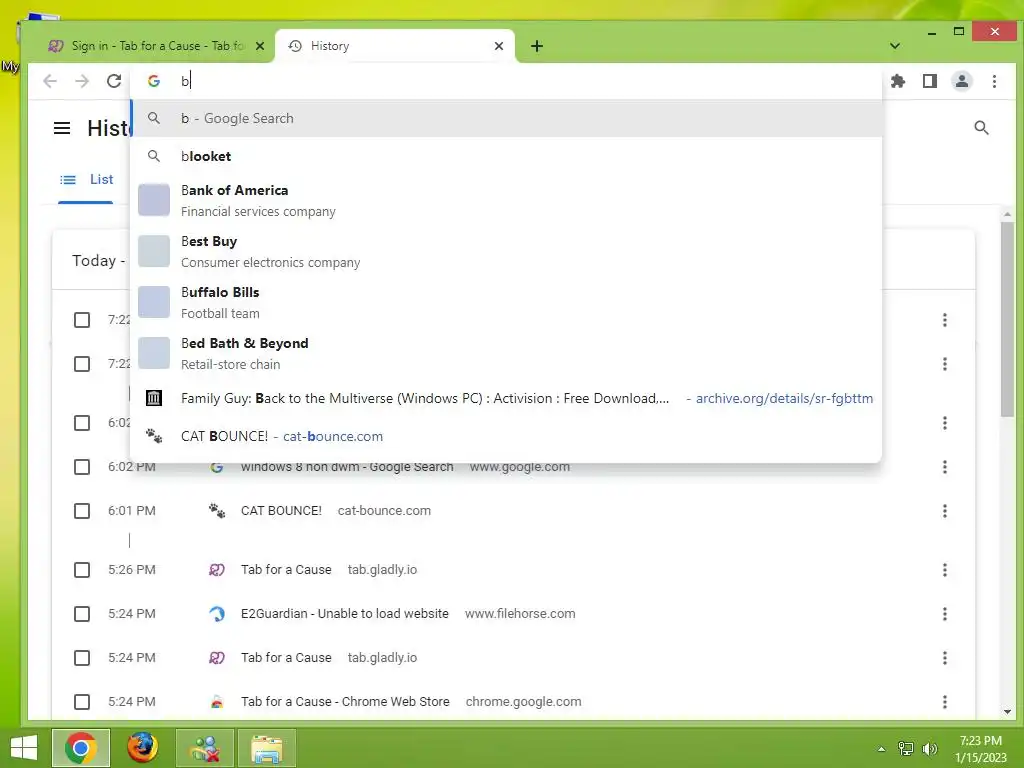Open actions menu for windows 8 non dwm entry
Screen dimensions: 1024x768
click(x=944, y=467)
